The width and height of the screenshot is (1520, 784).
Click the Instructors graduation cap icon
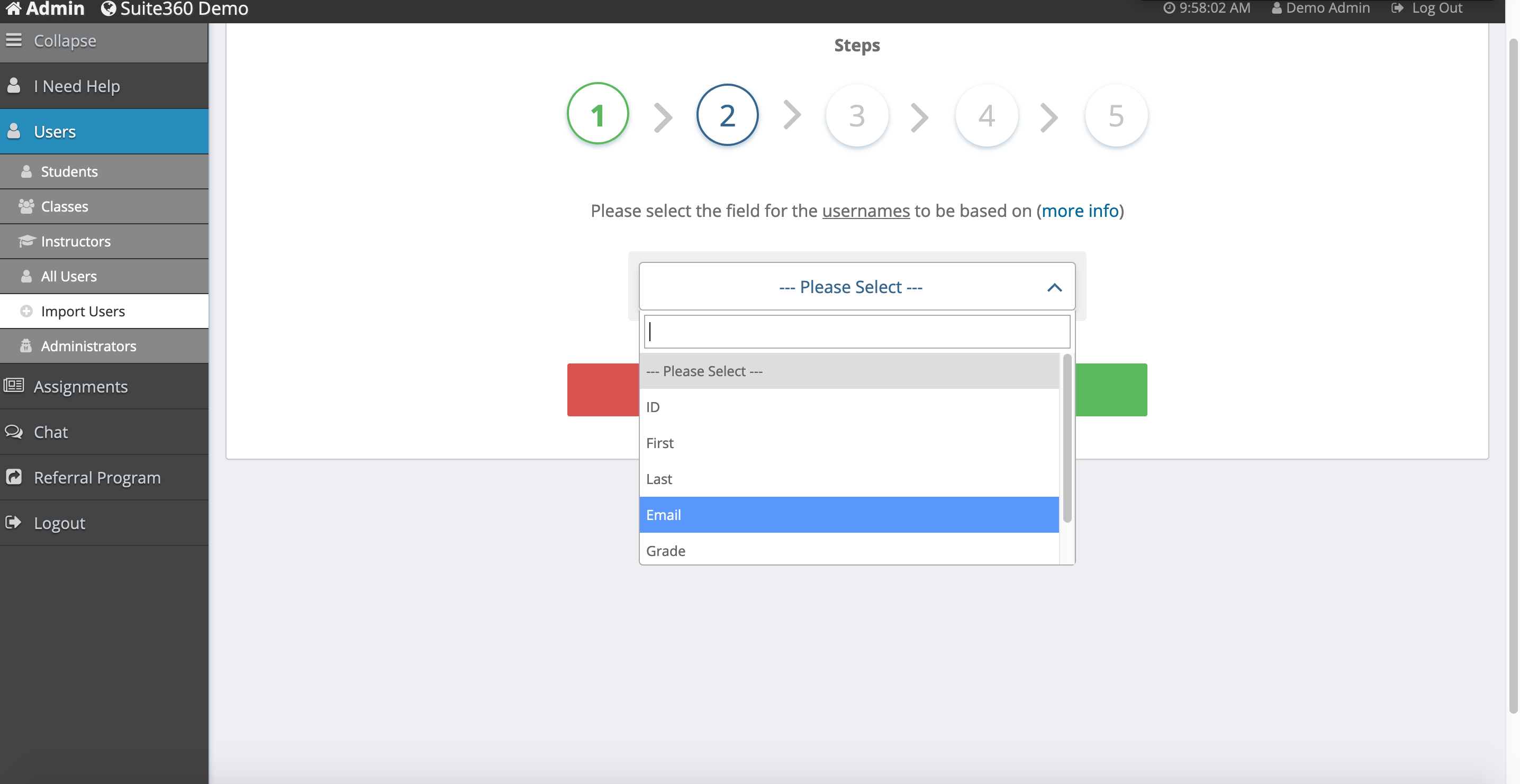click(26, 241)
